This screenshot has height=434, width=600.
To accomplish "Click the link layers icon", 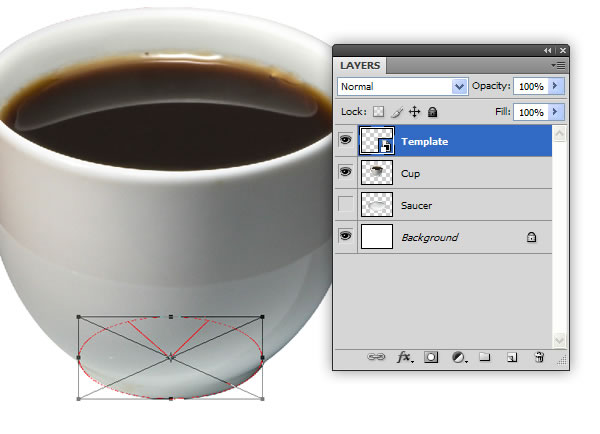I will click(376, 357).
